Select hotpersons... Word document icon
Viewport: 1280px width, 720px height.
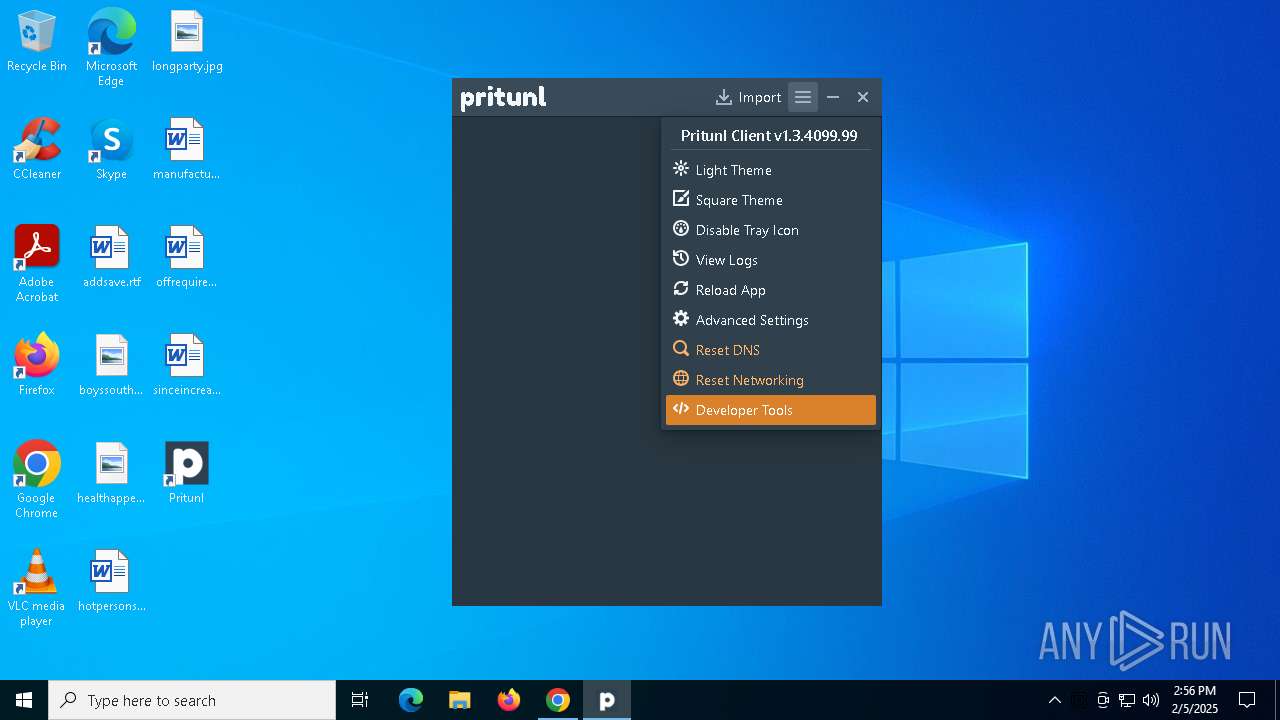(x=111, y=582)
